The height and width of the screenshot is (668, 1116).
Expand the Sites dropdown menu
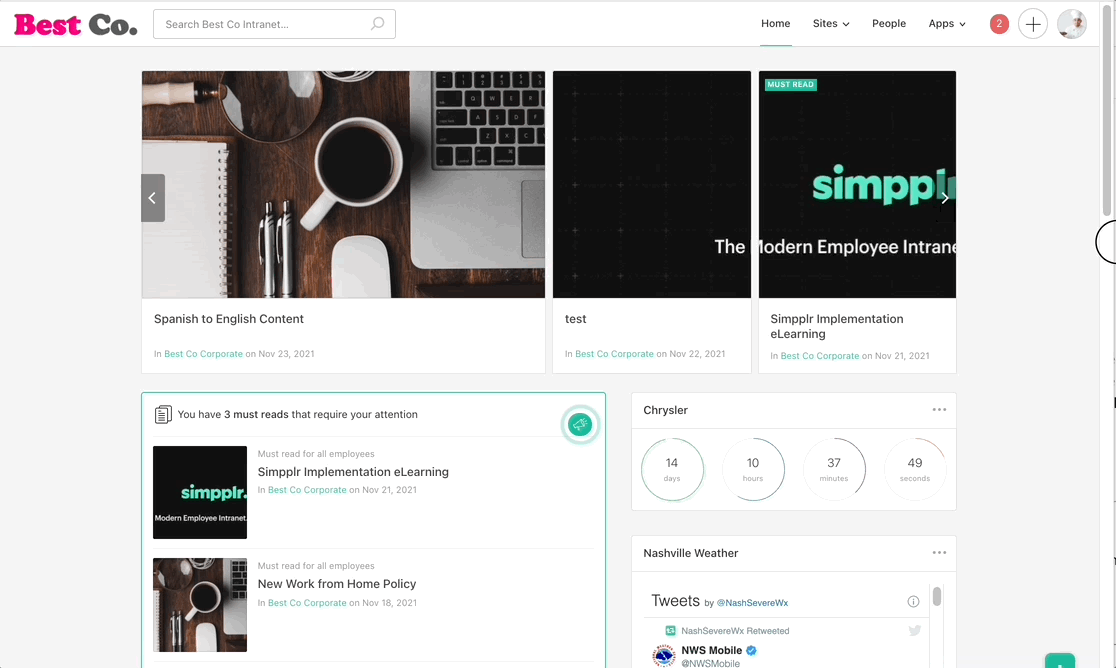pyautogui.click(x=831, y=23)
